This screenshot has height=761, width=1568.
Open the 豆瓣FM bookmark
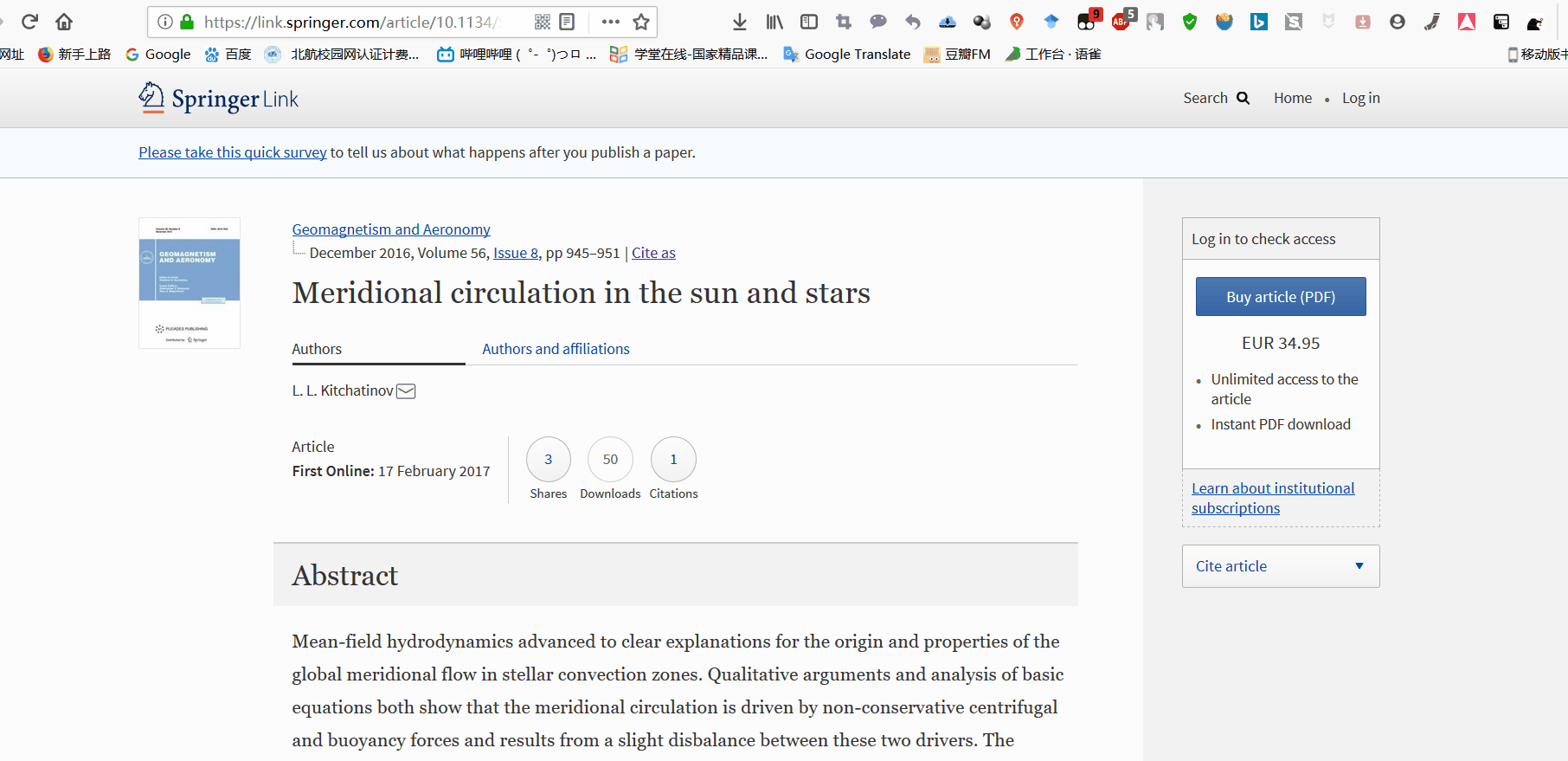pos(957,54)
